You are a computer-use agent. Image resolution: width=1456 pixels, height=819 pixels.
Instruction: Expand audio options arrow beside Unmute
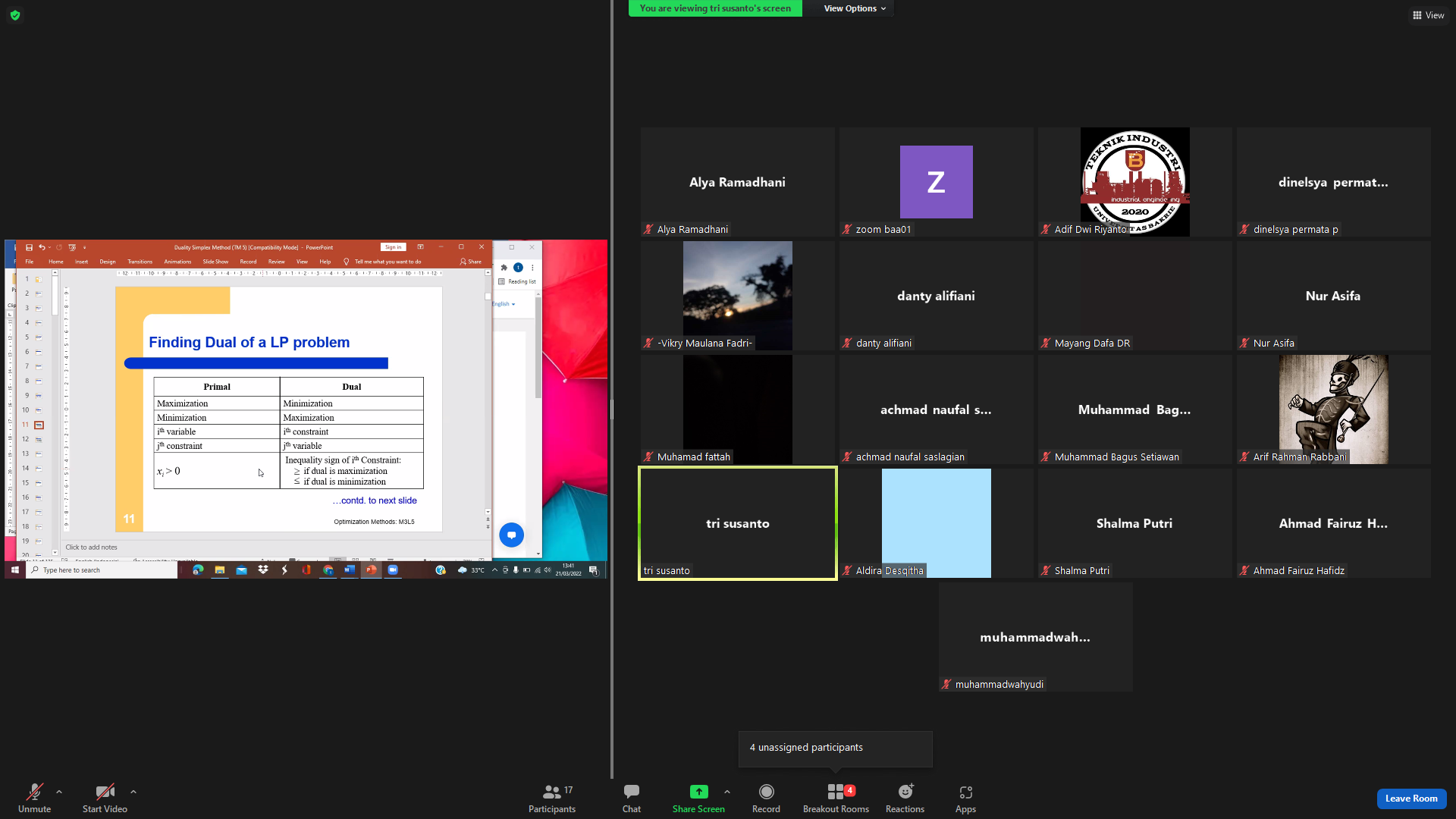click(59, 792)
